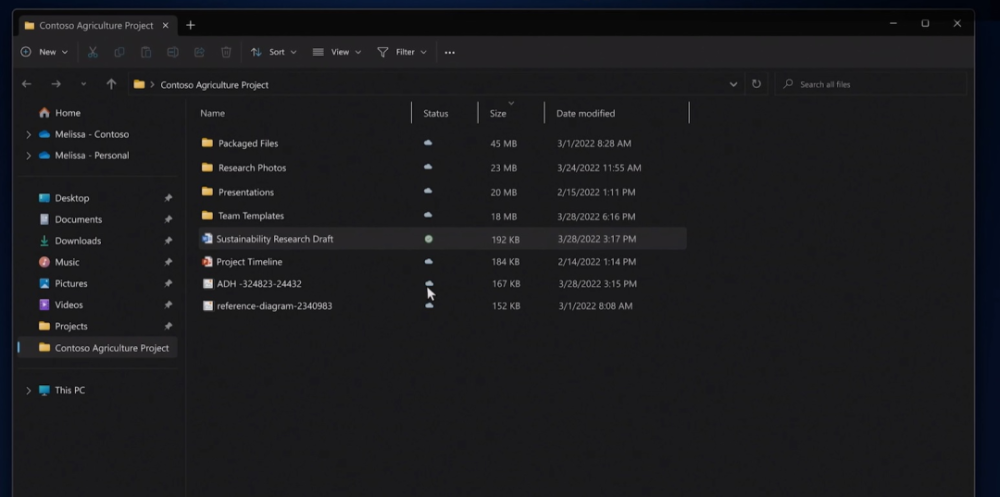Screen dimensions: 1000x497
Task: Open the See more ellipsis menu
Action: (449, 52)
